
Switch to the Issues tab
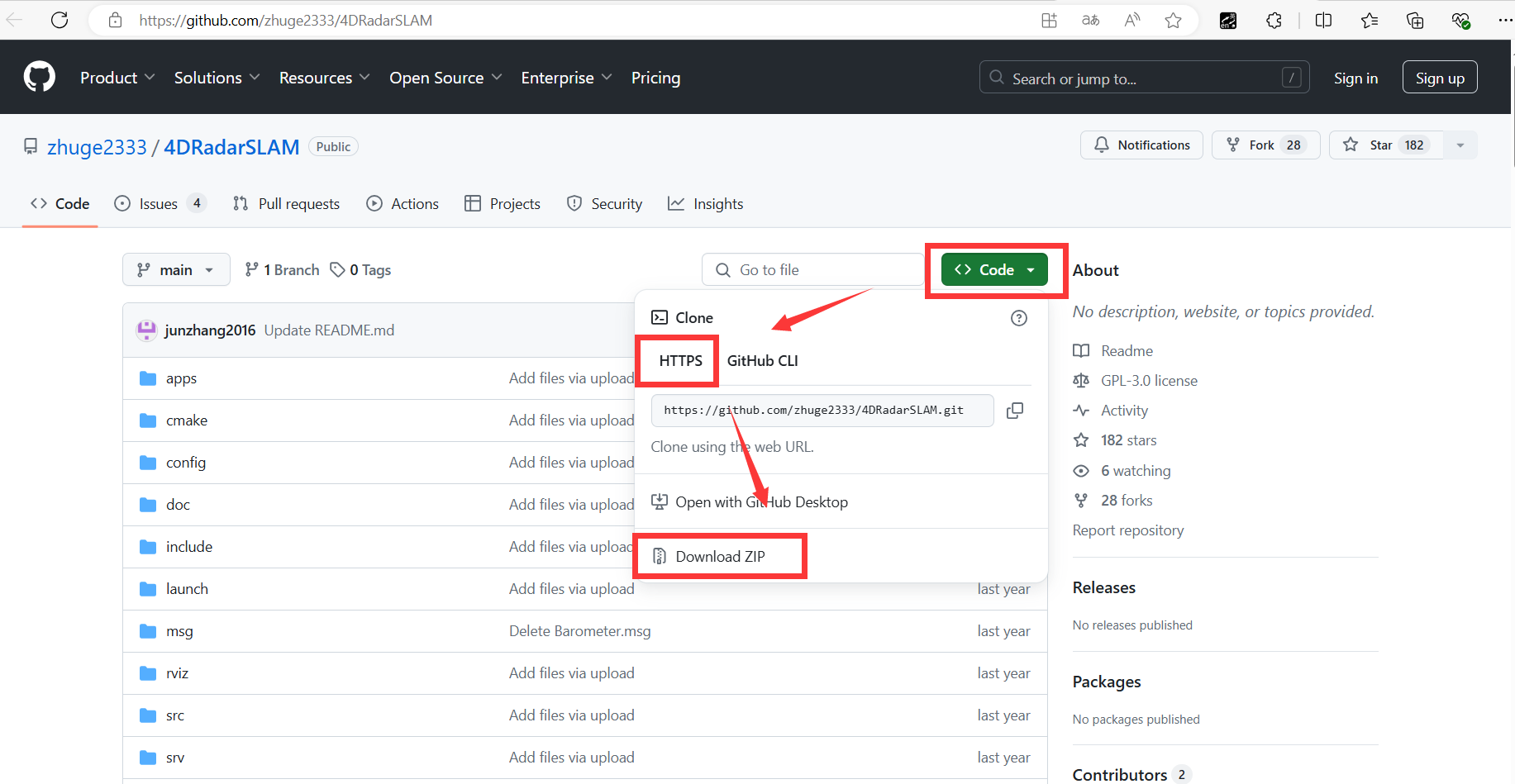(x=160, y=204)
